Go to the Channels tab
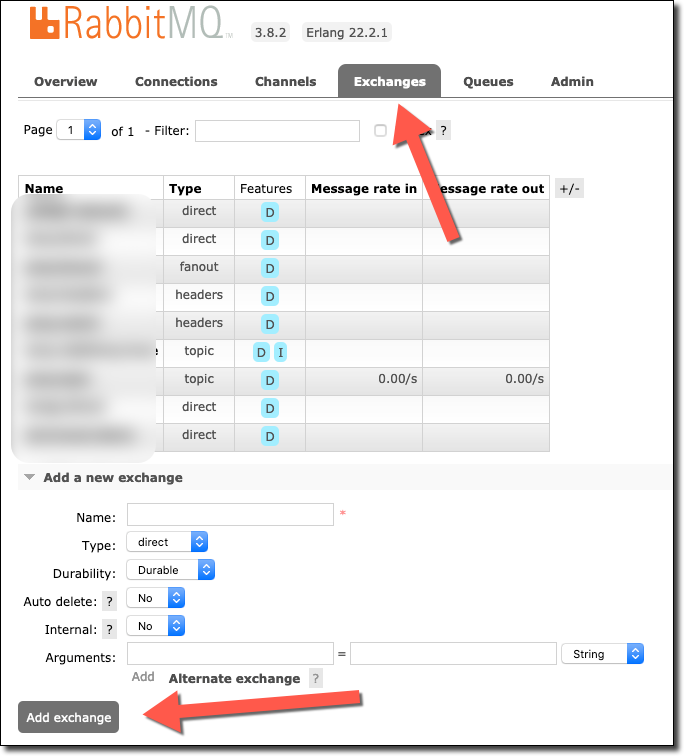The image size is (684, 756). click(285, 81)
